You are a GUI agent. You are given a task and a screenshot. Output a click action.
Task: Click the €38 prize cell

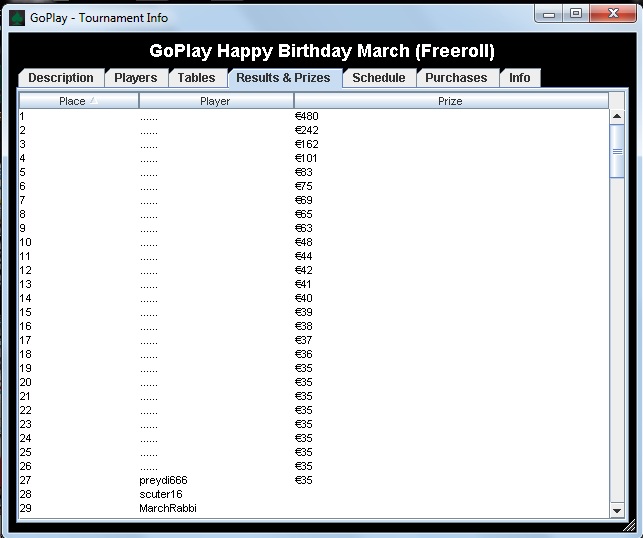[303, 326]
